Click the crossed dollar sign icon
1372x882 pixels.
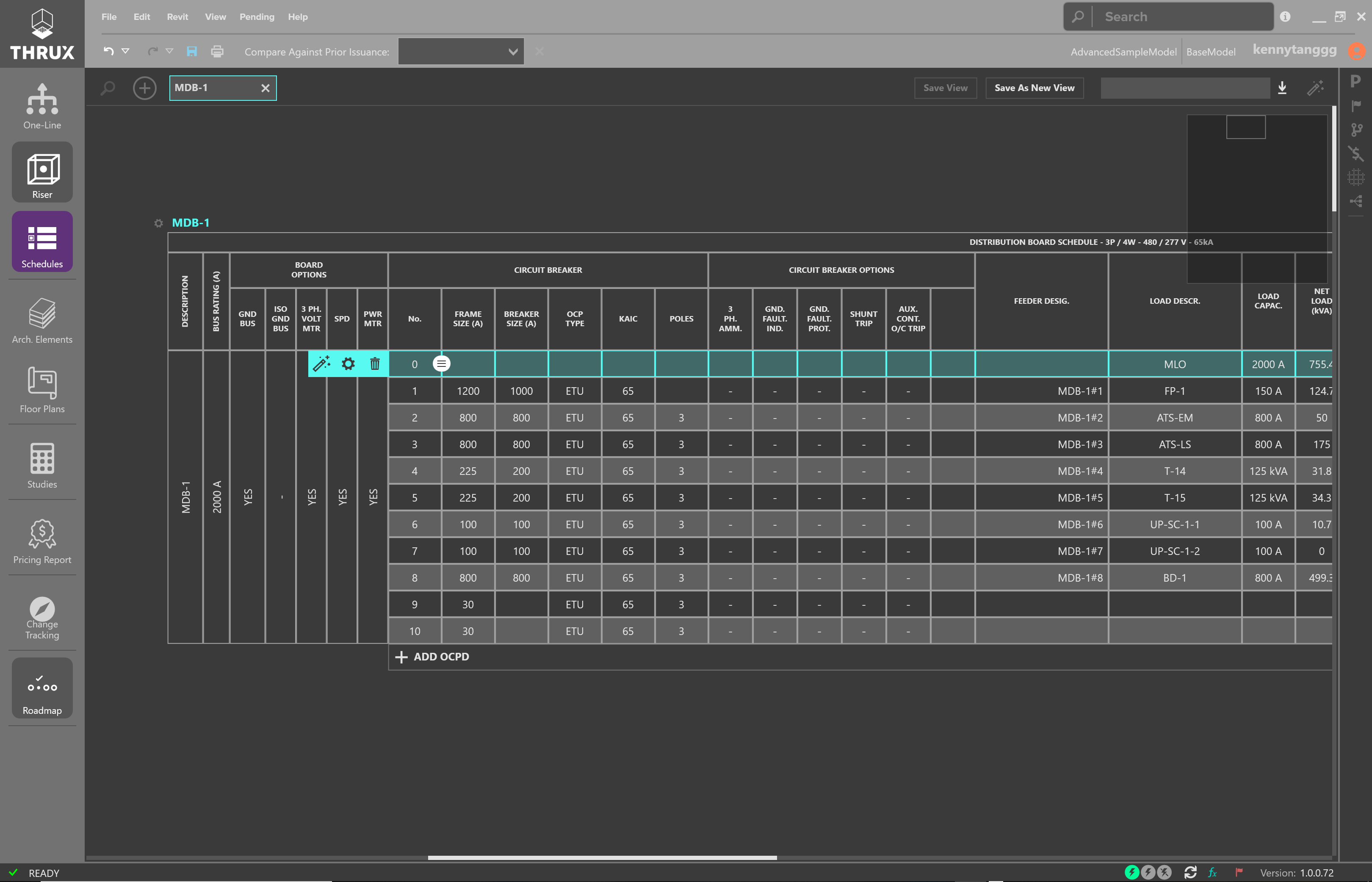coord(1355,153)
